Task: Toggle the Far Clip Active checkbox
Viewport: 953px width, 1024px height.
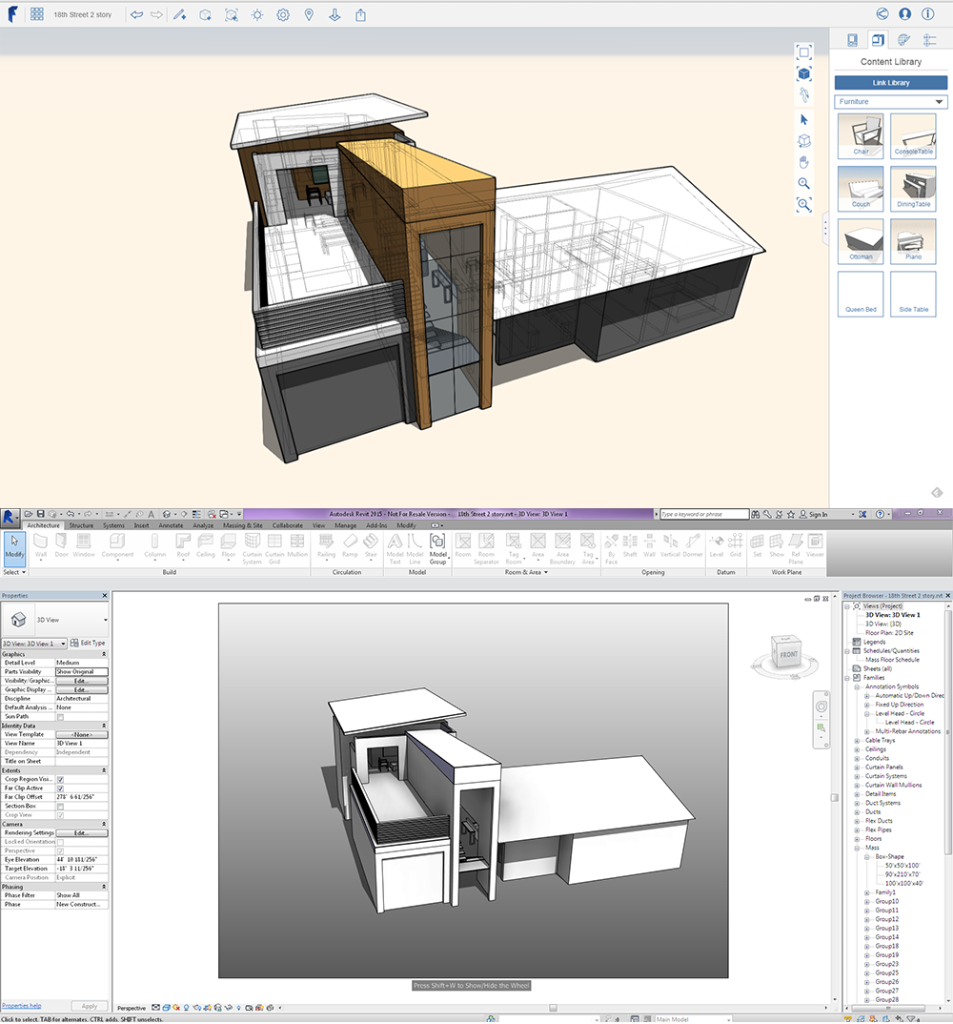Action: (60, 788)
